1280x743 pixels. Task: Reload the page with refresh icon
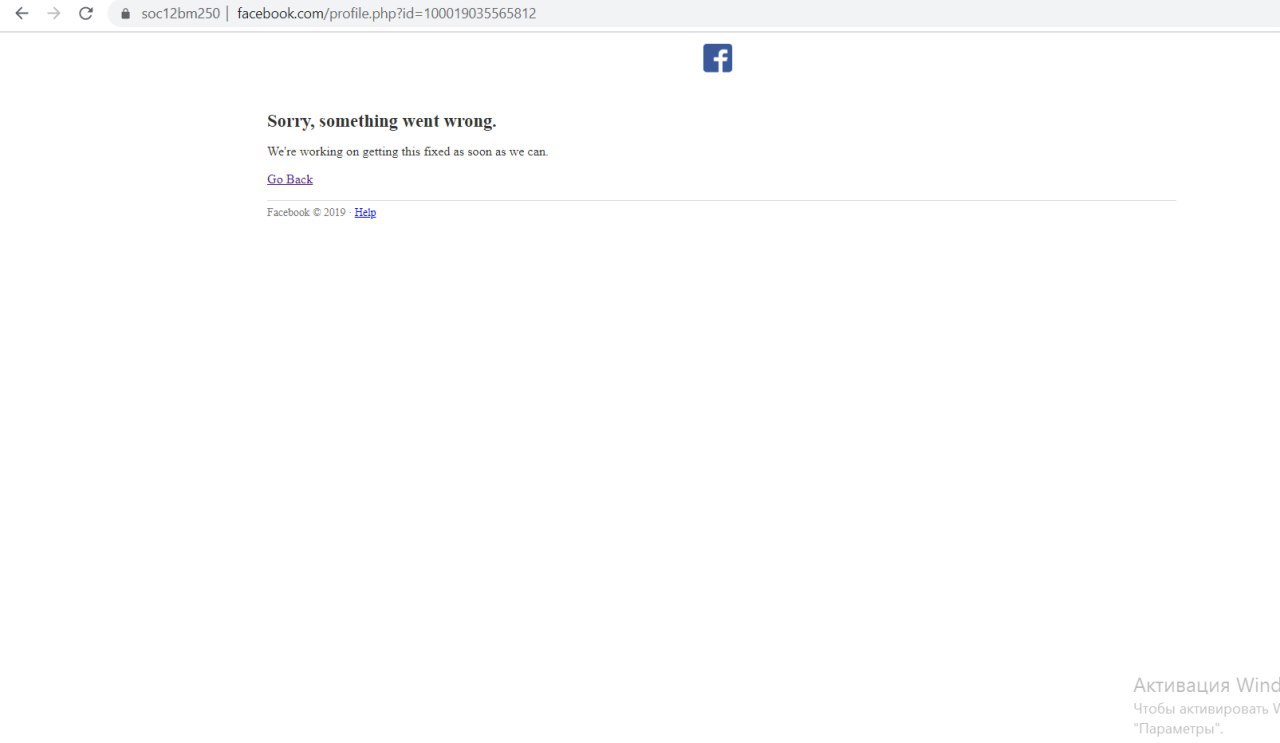click(x=86, y=14)
